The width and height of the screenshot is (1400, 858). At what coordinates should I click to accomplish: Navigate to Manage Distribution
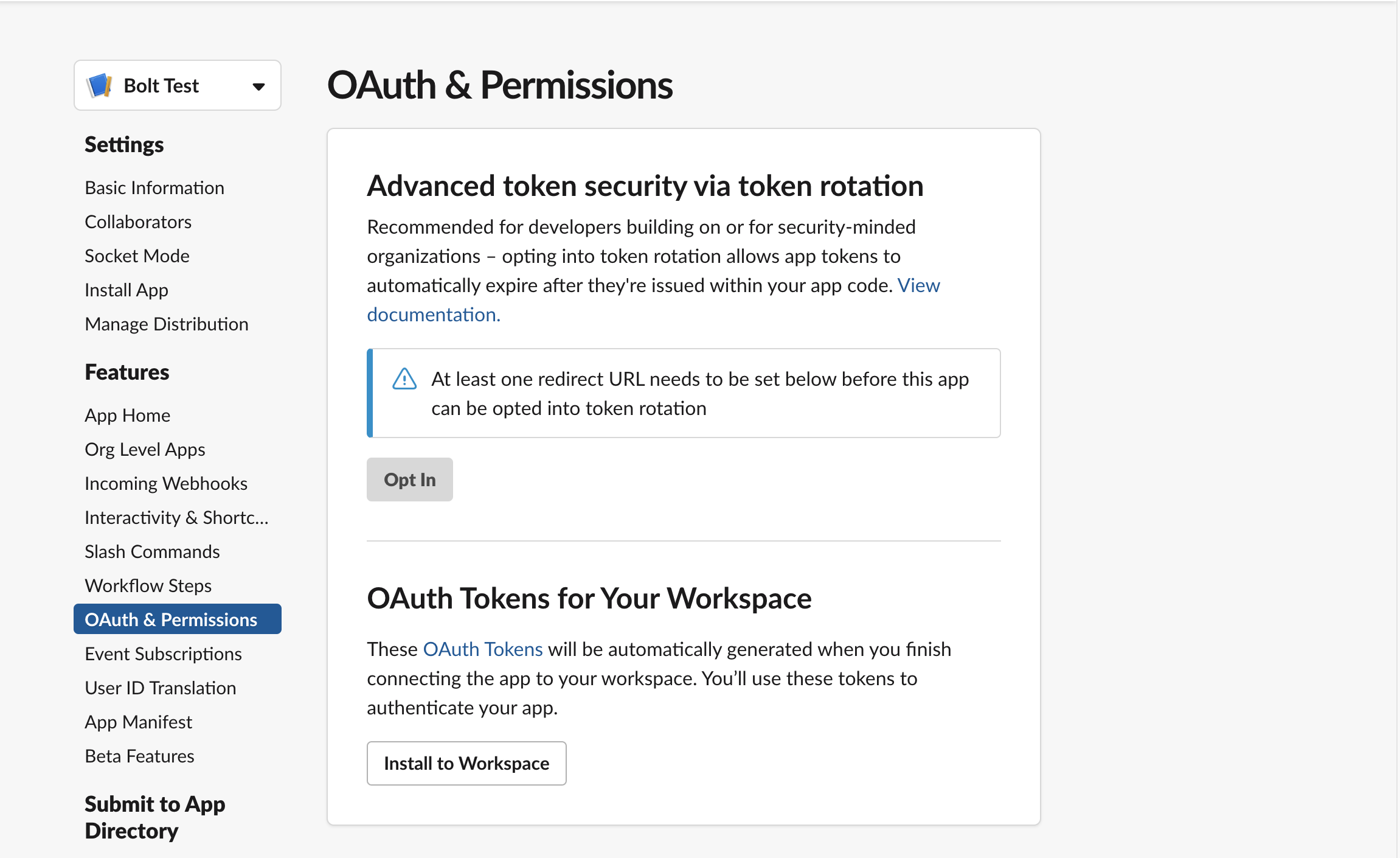166,324
